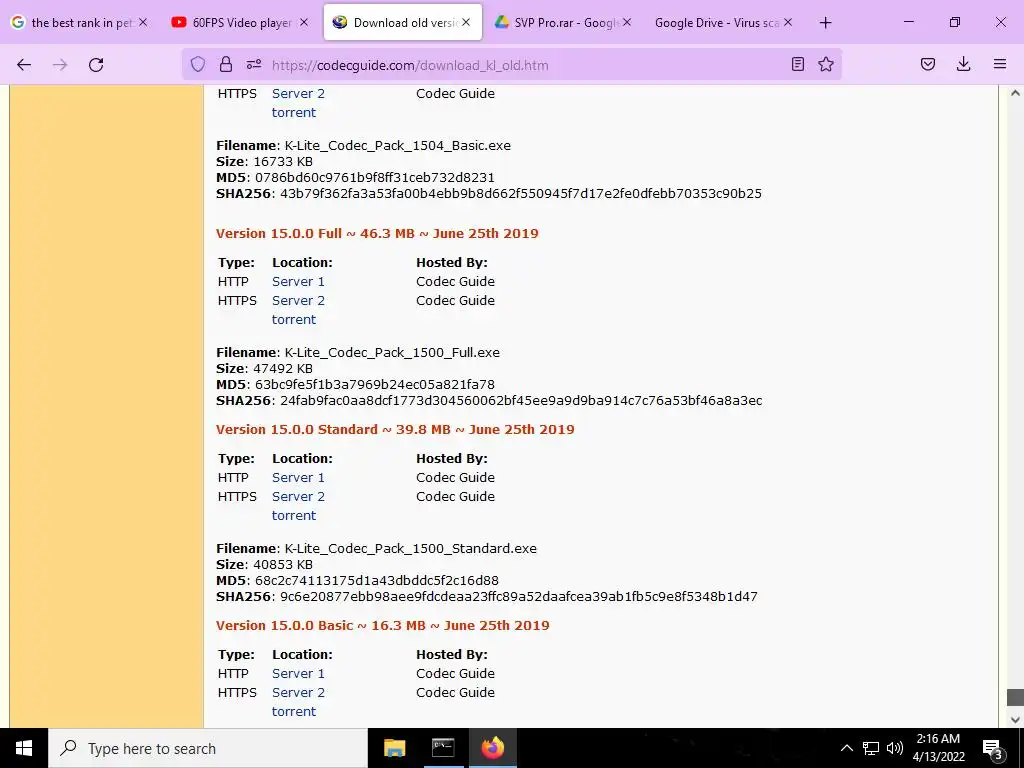Click the SHA256 hash starting 9c6e20877
This screenshot has width=1024, height=768.
click(x=519, y=596)
